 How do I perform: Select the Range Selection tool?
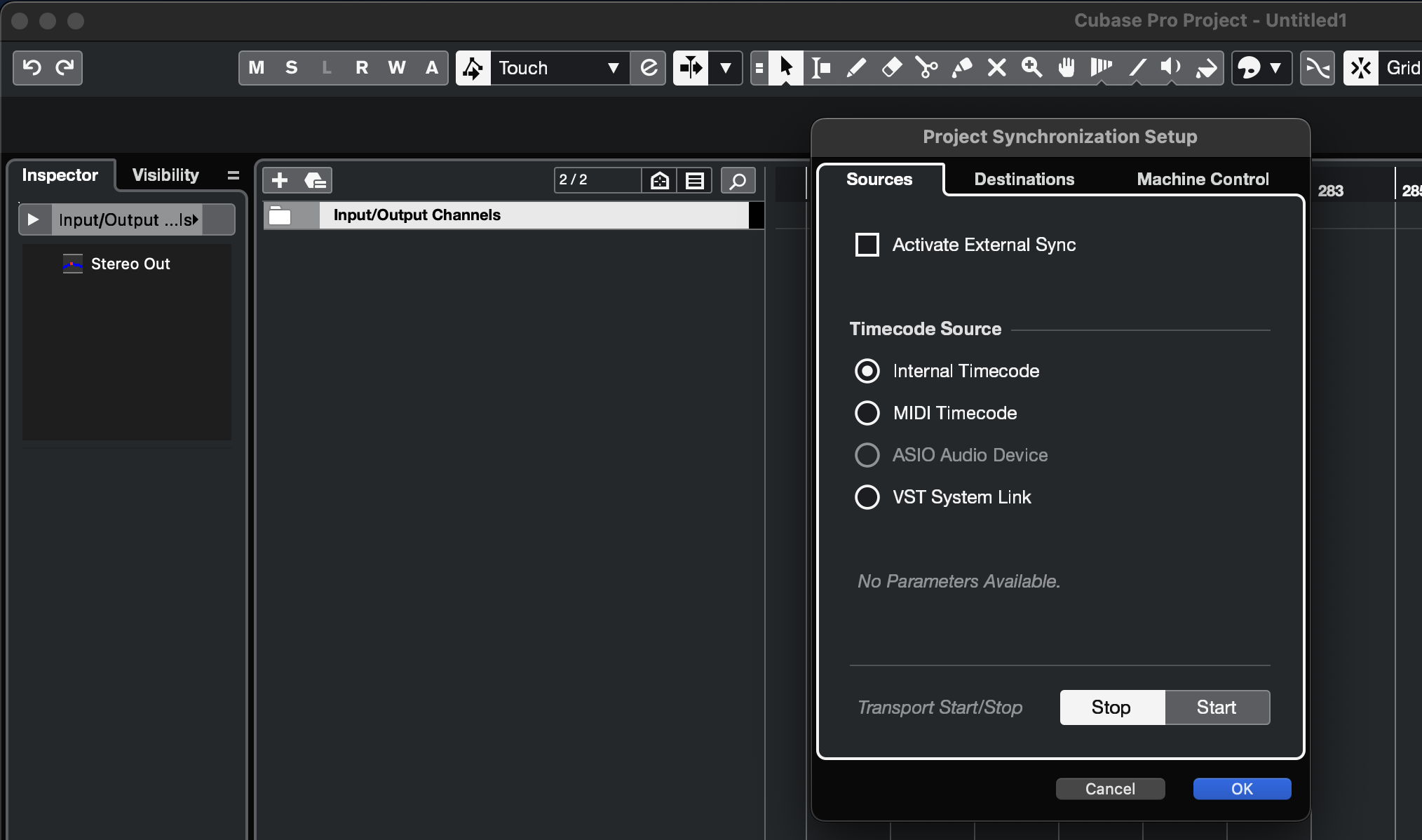821,68
